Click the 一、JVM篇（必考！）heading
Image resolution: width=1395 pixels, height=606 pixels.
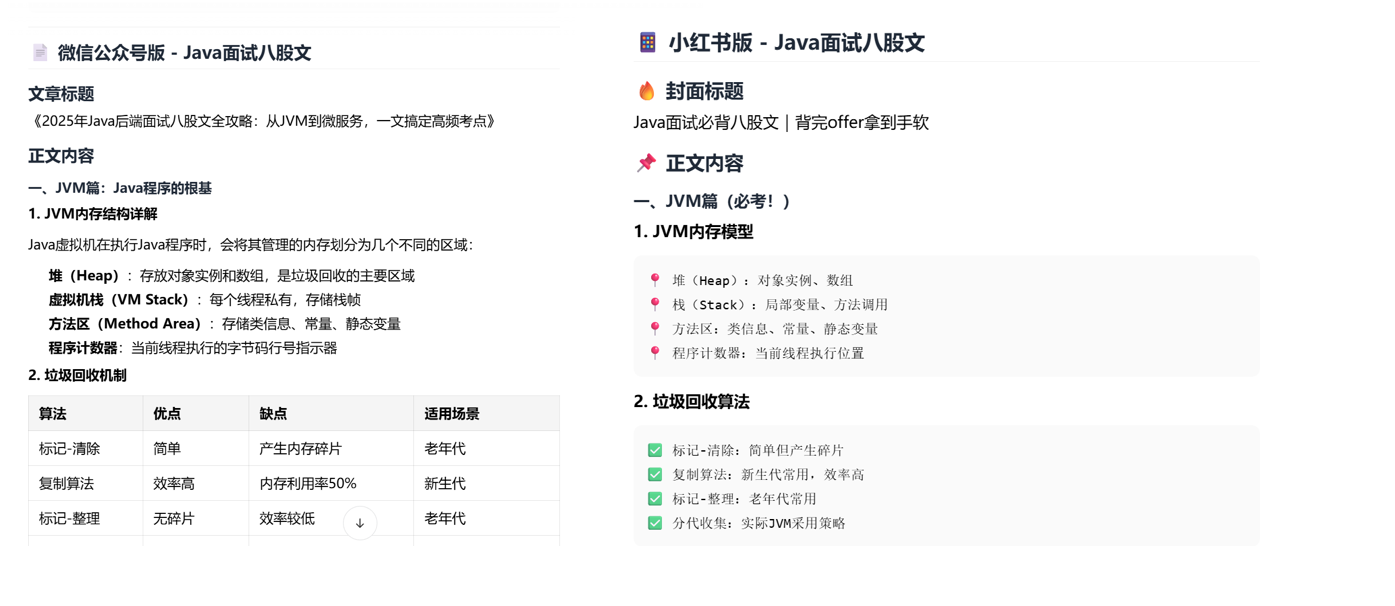click(x=713, y=202)
